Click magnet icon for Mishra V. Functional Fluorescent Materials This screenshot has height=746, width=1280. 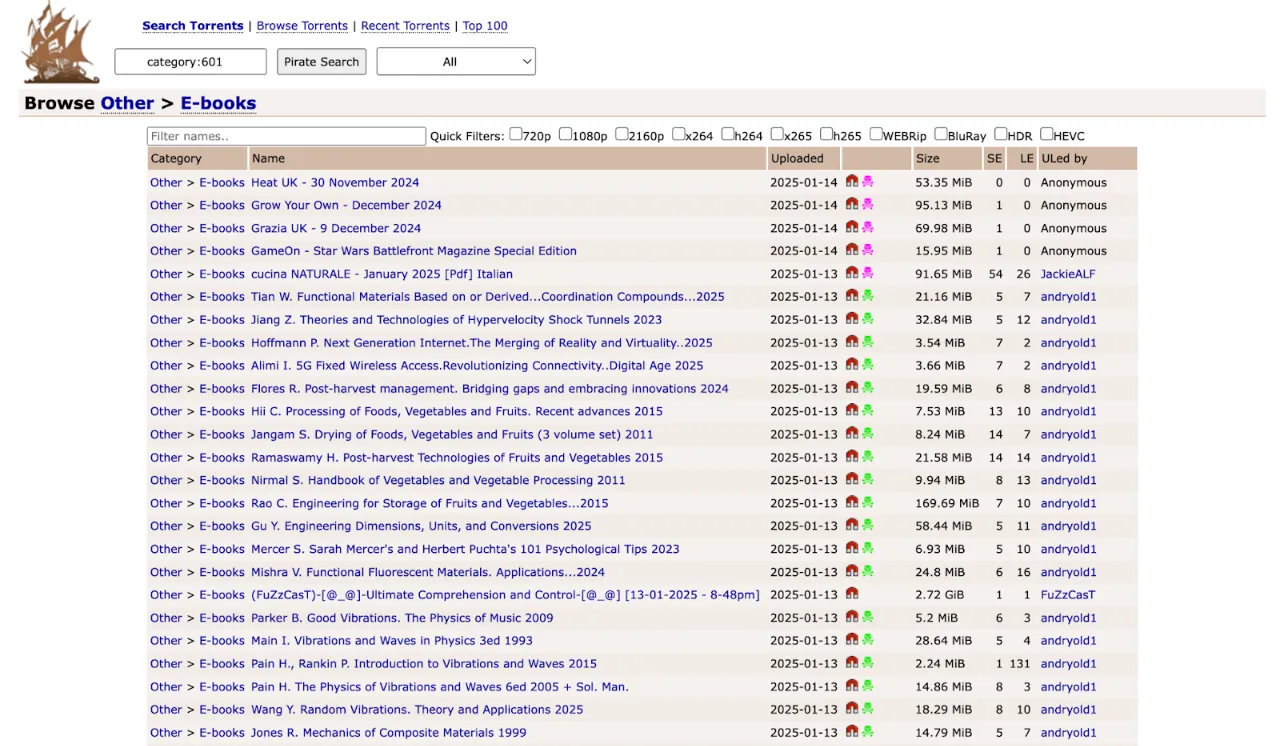coord(852,571)
